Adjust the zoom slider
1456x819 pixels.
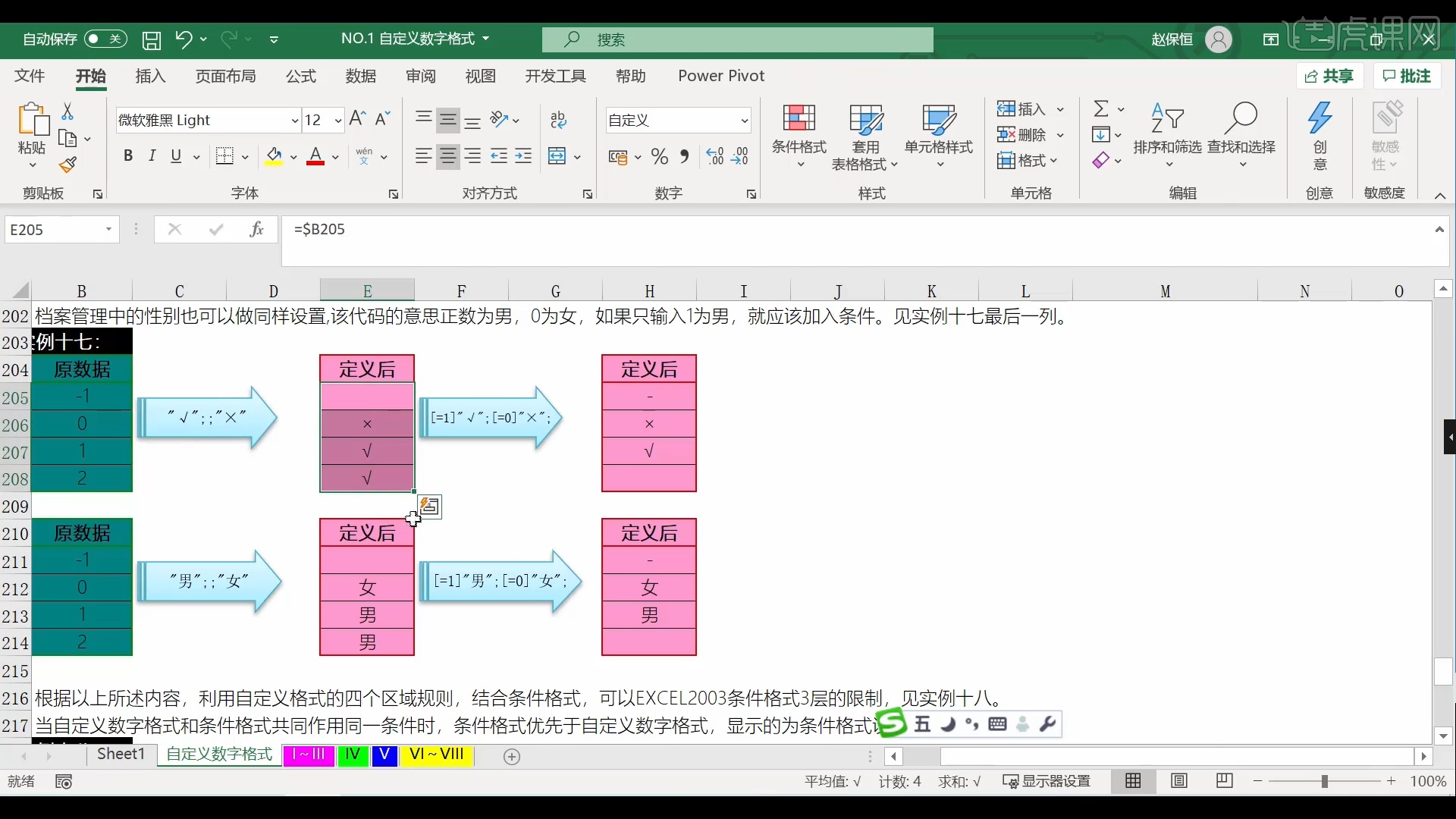(1326, 781)
